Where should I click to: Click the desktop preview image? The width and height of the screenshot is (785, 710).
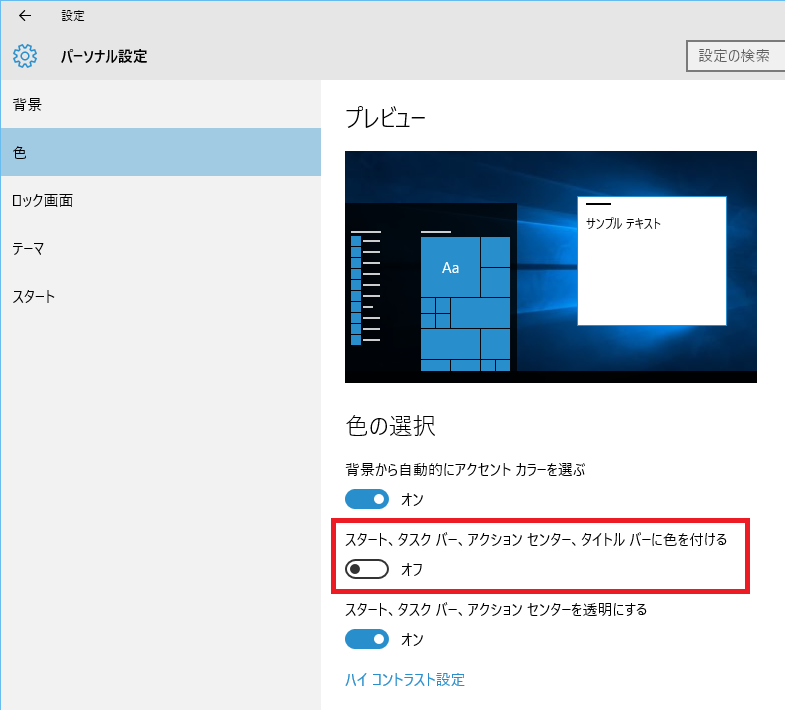click(x=551, y=267)
